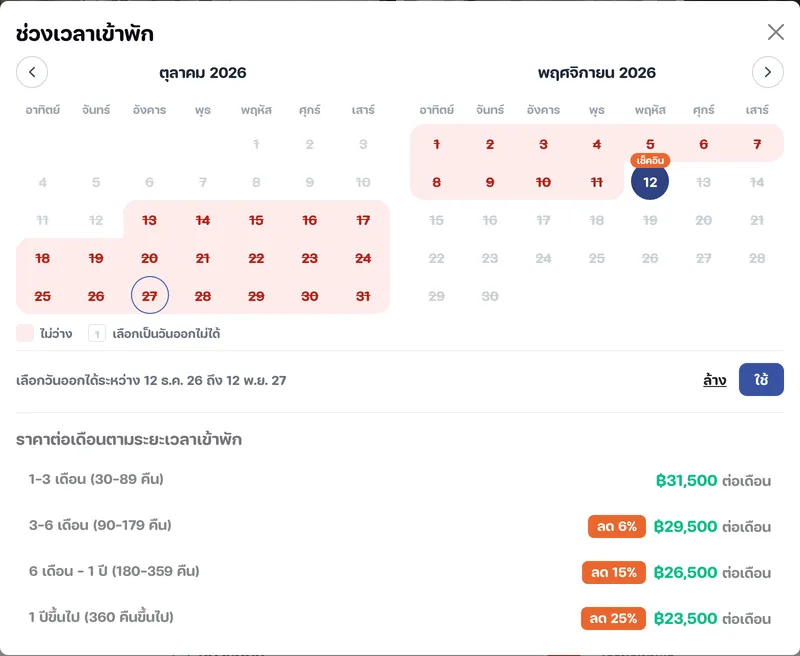Click October 13 unavailable date

click(149, 220)
